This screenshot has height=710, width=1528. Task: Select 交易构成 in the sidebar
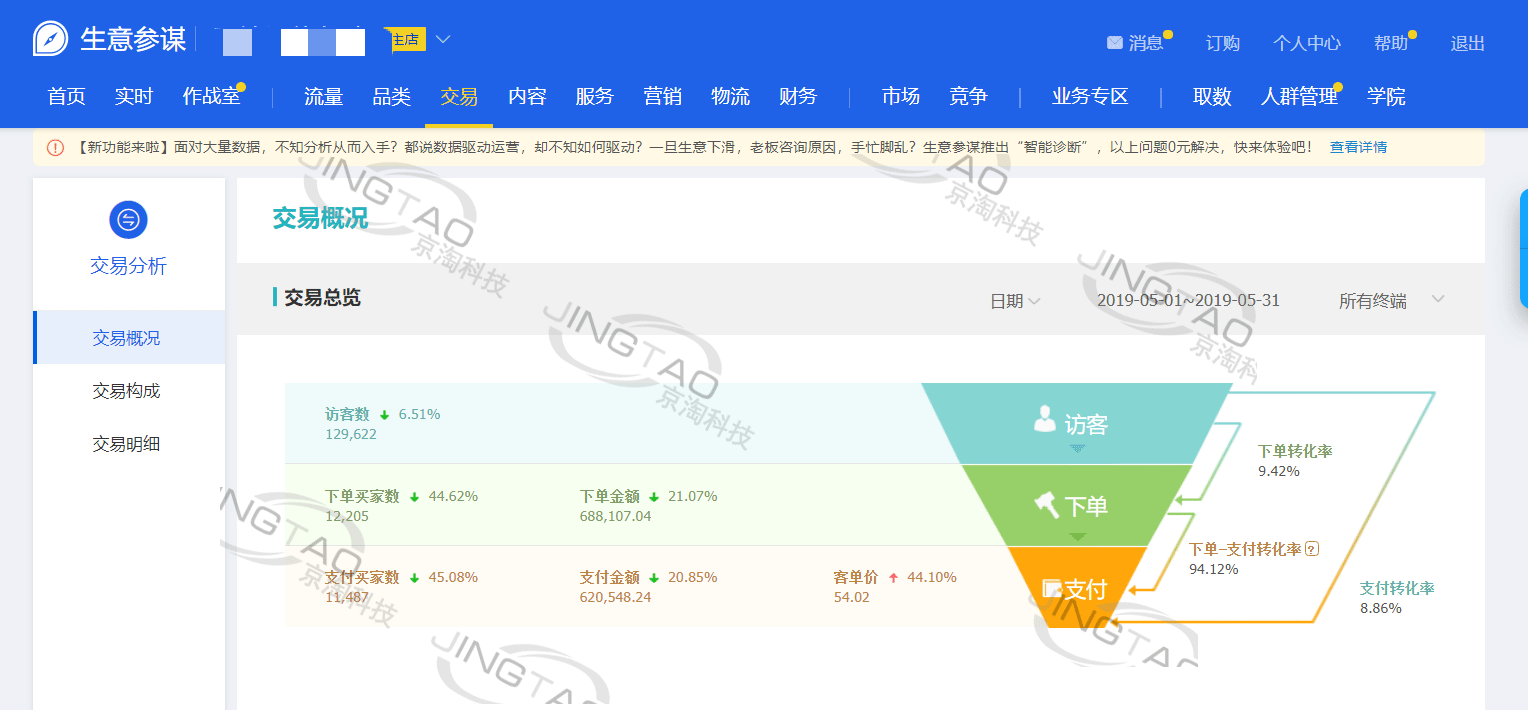click(x=126, y=391)
